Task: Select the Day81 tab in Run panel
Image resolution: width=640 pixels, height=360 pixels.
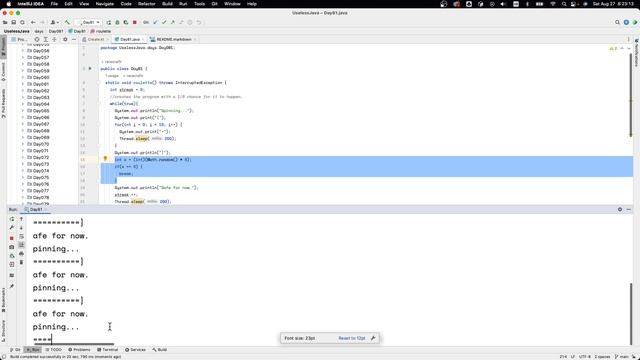Action: click(x=36, y=209)
